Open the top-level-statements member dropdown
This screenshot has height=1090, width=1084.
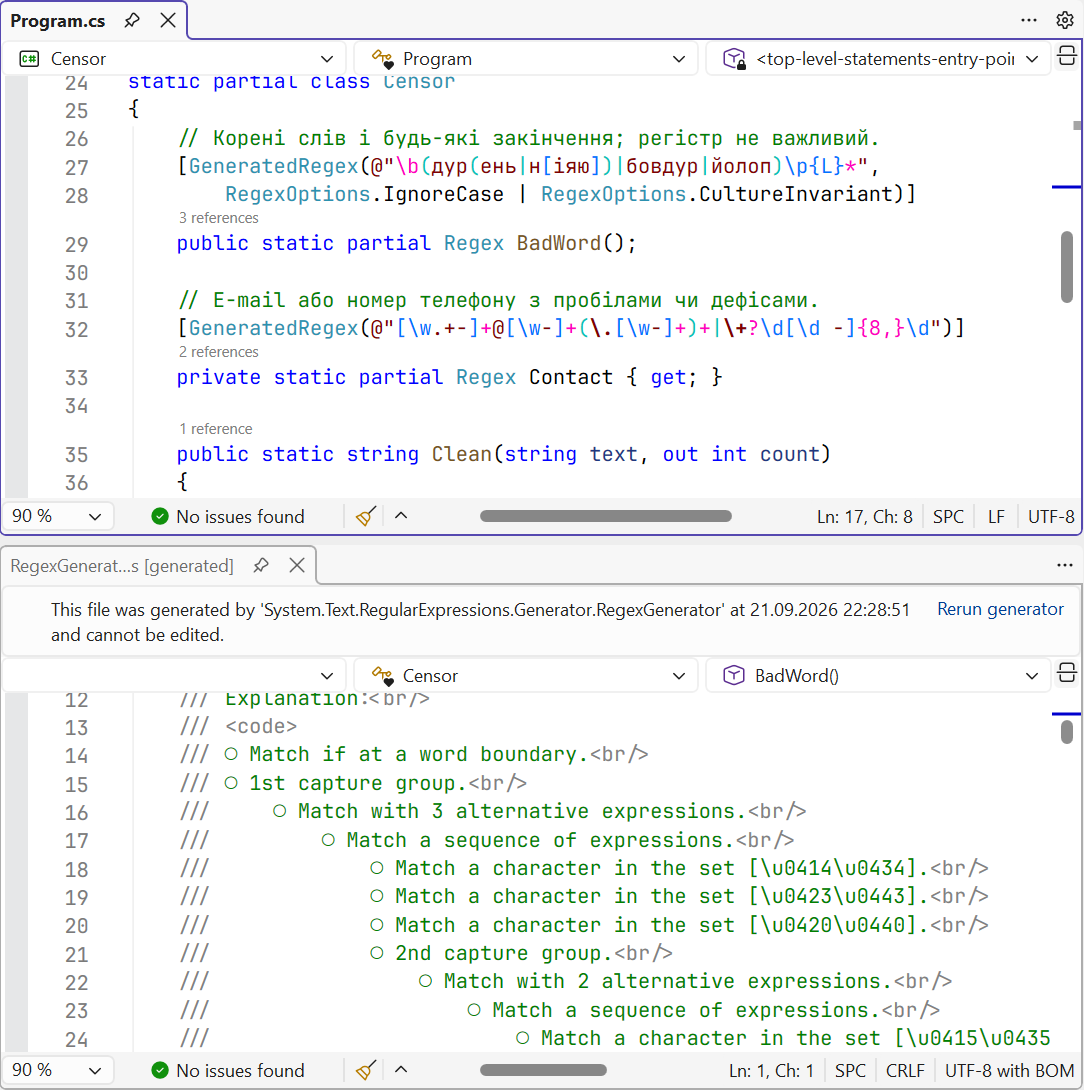click(878, 59)
